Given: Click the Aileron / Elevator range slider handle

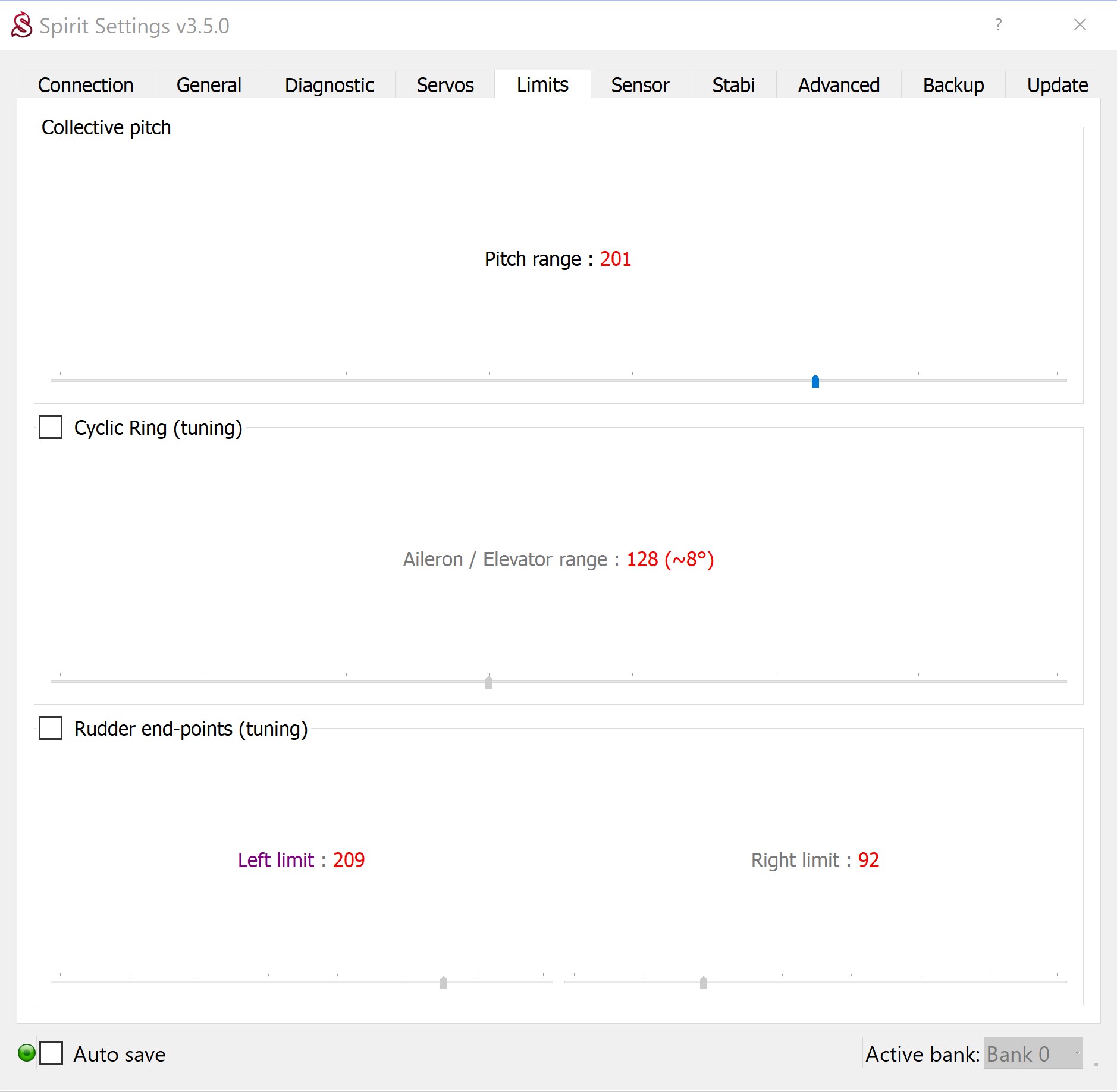Looking at the screenshot, I should [489, 682].
